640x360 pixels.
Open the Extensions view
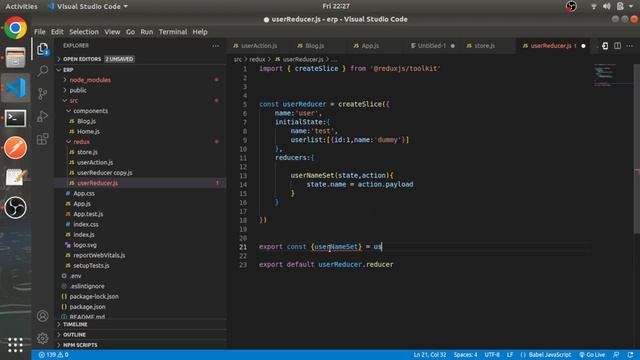click(42, 139)
